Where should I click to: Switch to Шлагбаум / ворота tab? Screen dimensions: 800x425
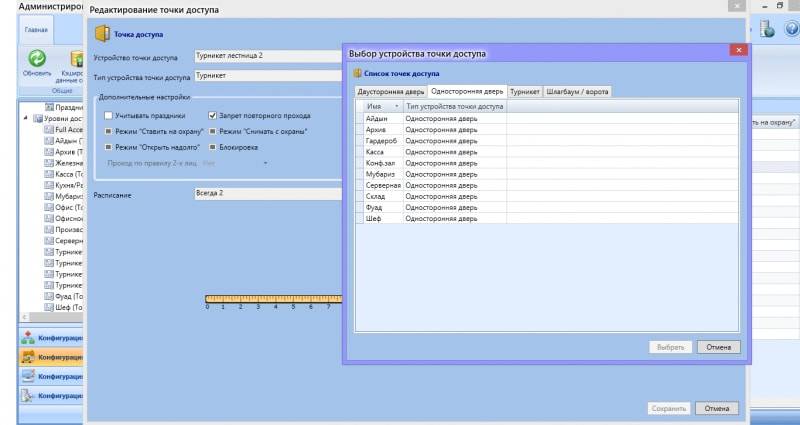coord(577,92)
